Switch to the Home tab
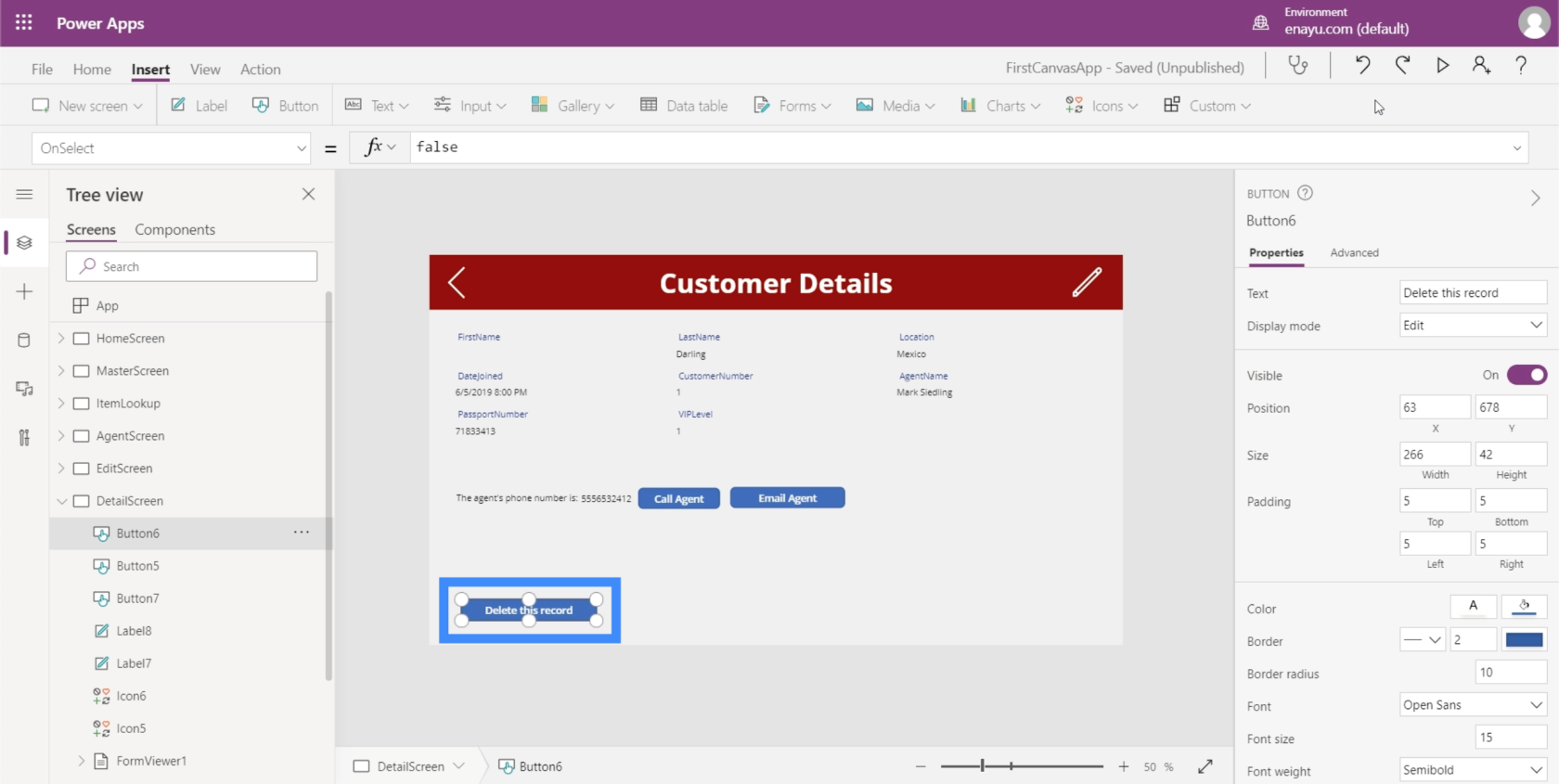Image resolution: width=1559 pixels, height=784 pixels. [92, 69]
